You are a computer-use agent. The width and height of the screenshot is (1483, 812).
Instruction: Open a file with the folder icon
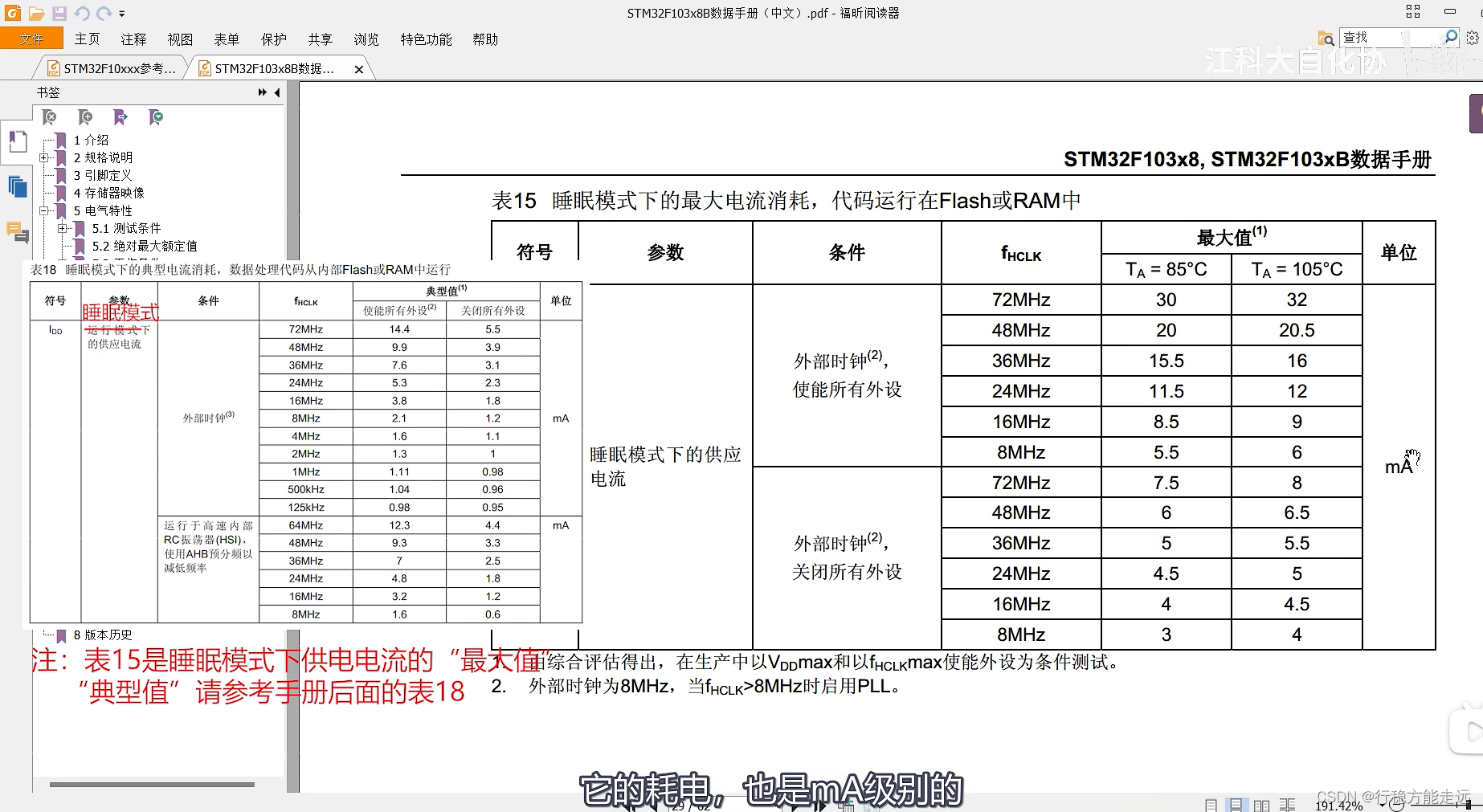point(36,14)
